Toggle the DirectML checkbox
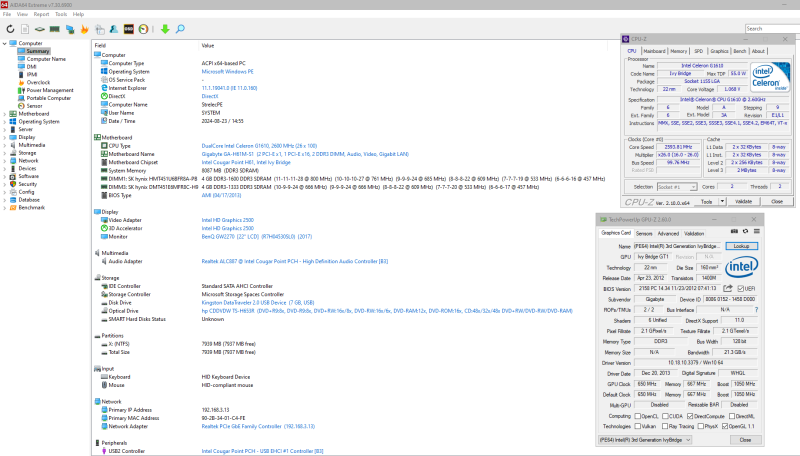Viewport: 800px width, 456px height. 732,416
